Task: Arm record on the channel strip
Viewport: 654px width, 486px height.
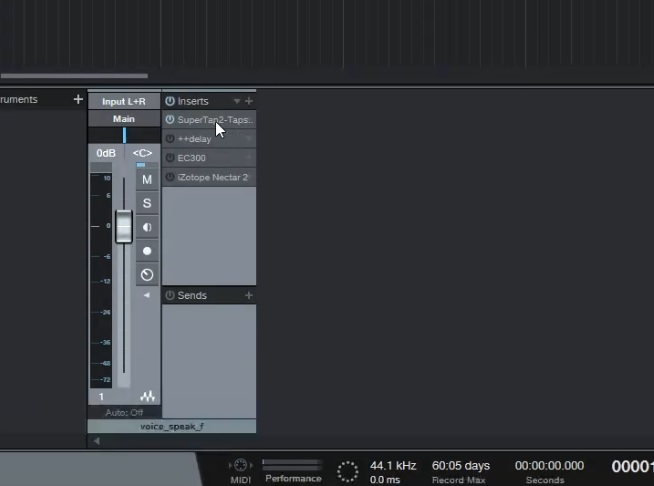Action: point(147,251)
